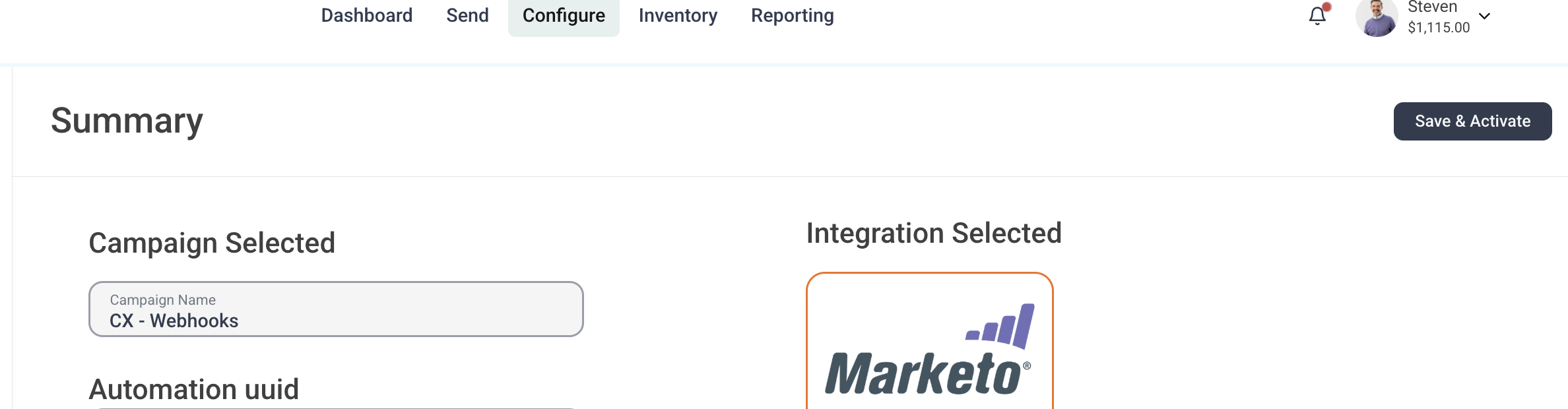Open the Reporting tab

click(793, 15)
